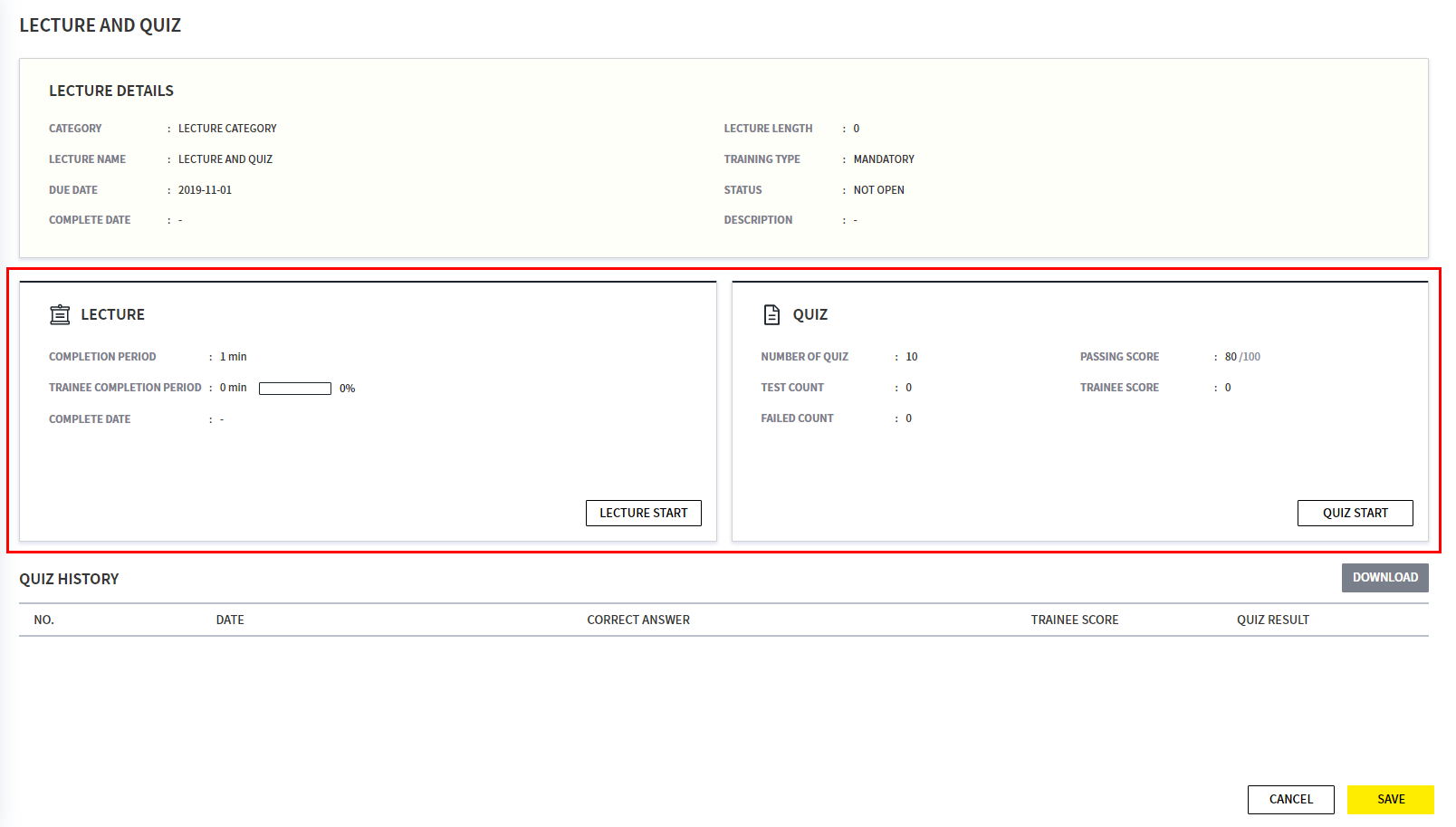This screenshot has width=1456, height=827.
Task: Select the NO. column header
Action: click(43, 620)
